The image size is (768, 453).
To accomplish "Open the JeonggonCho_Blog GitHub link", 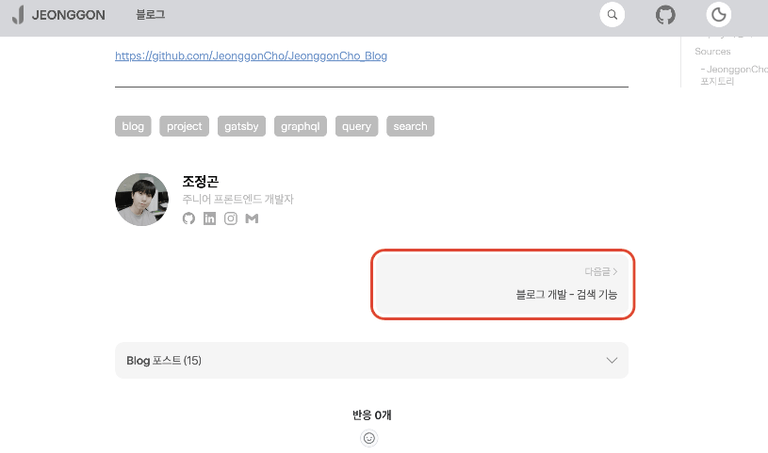I will tap(251, 56).
